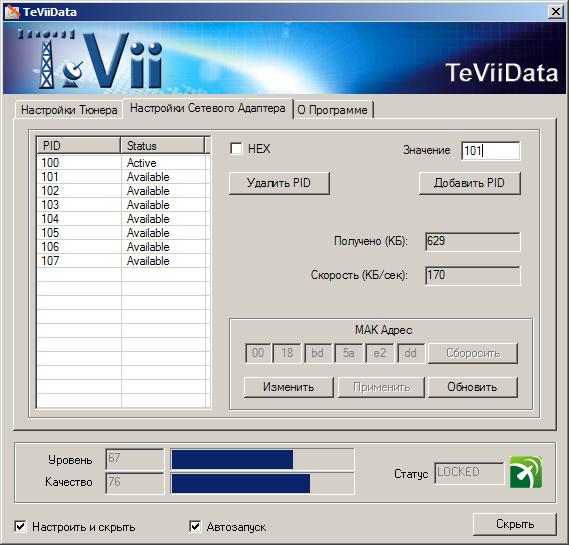Disable the Автозапуск checkbox
This screenshot has width=569, height=545.
coord(195,526)
